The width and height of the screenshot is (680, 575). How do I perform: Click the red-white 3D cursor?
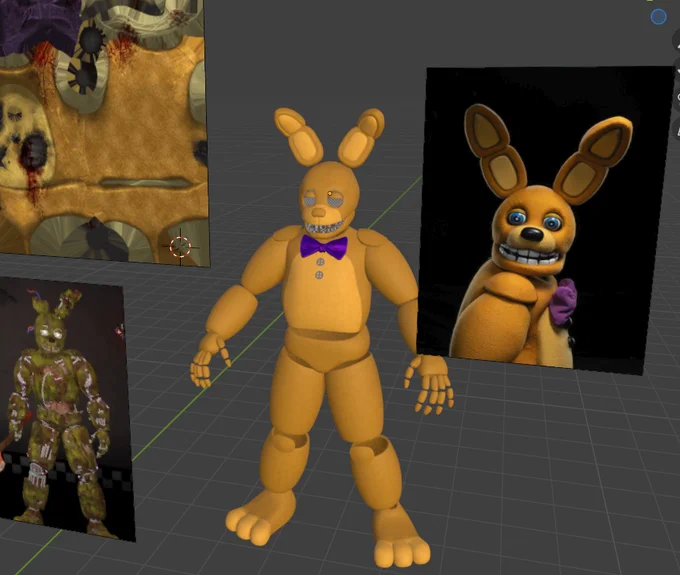point(180,247)
